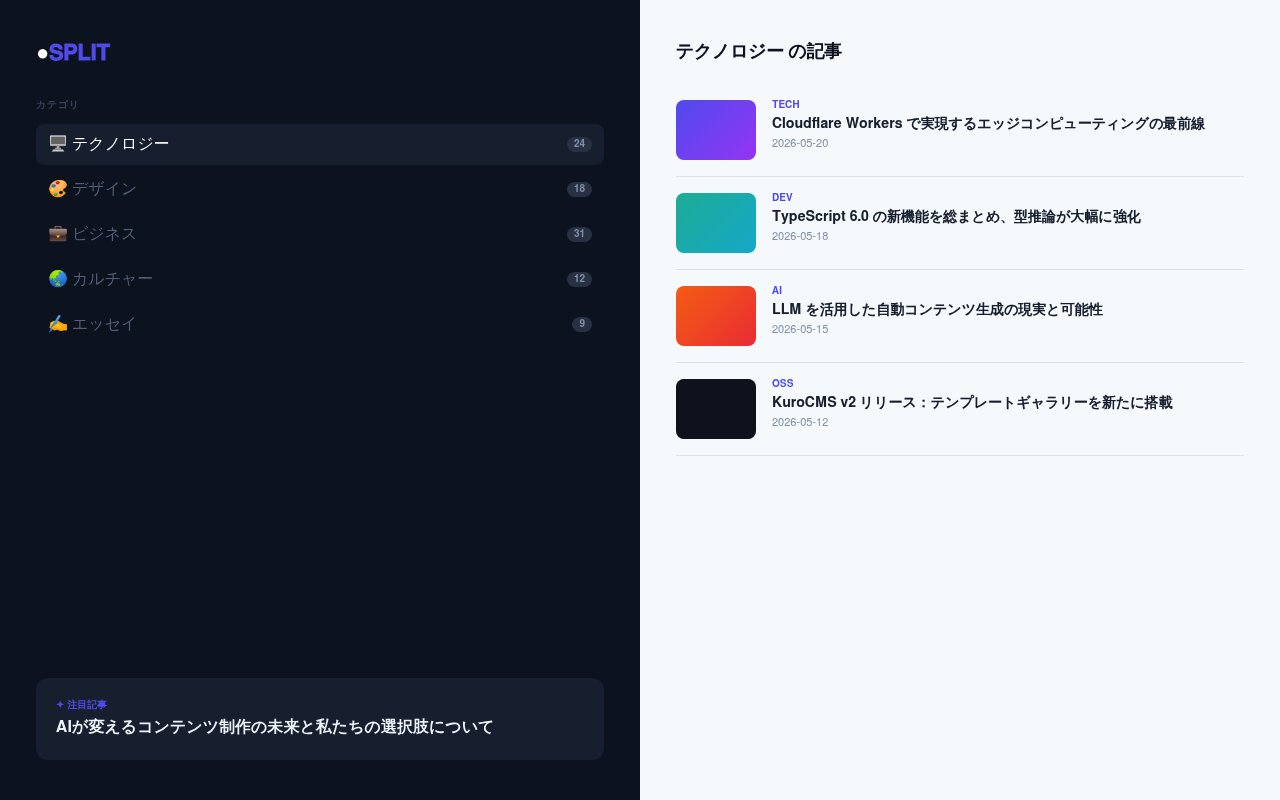The image size is (1280, 800).
Task: Click the TECH tag label
Action: click(x=786, y=104)
